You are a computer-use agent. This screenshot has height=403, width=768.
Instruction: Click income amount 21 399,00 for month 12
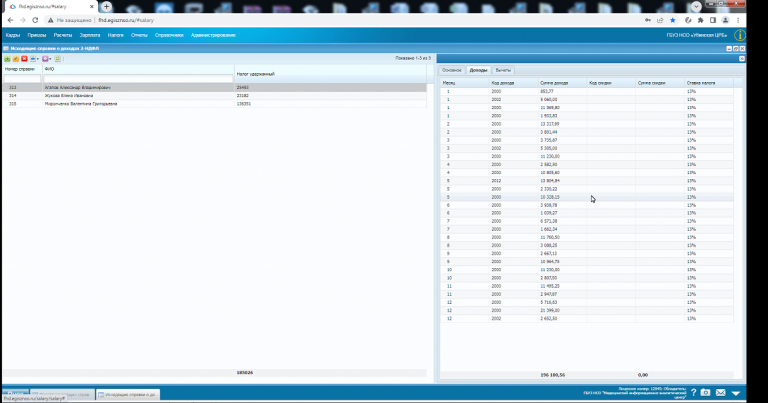[550, 310]
